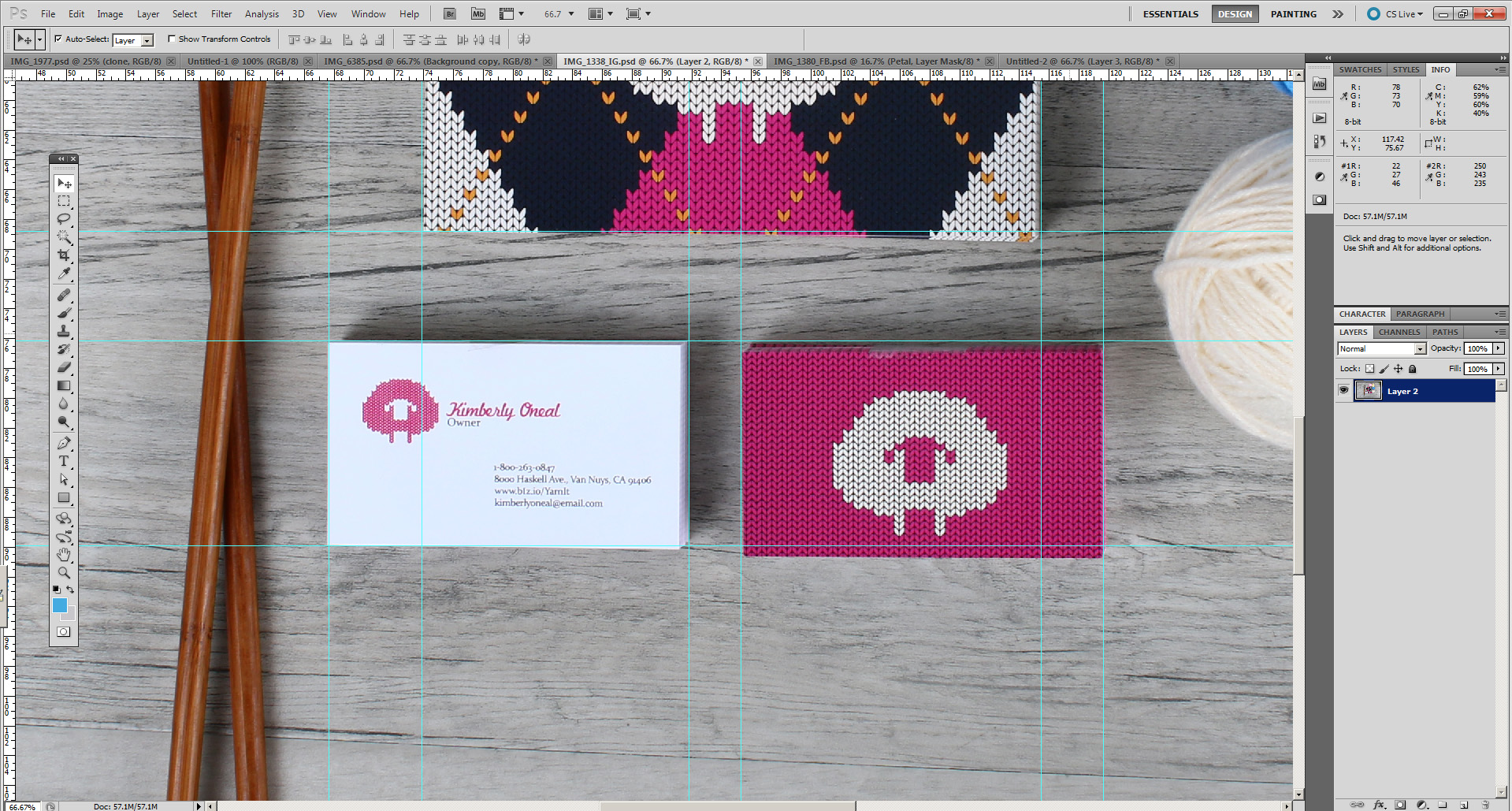Select the Lasso tool

coord(64,219)
